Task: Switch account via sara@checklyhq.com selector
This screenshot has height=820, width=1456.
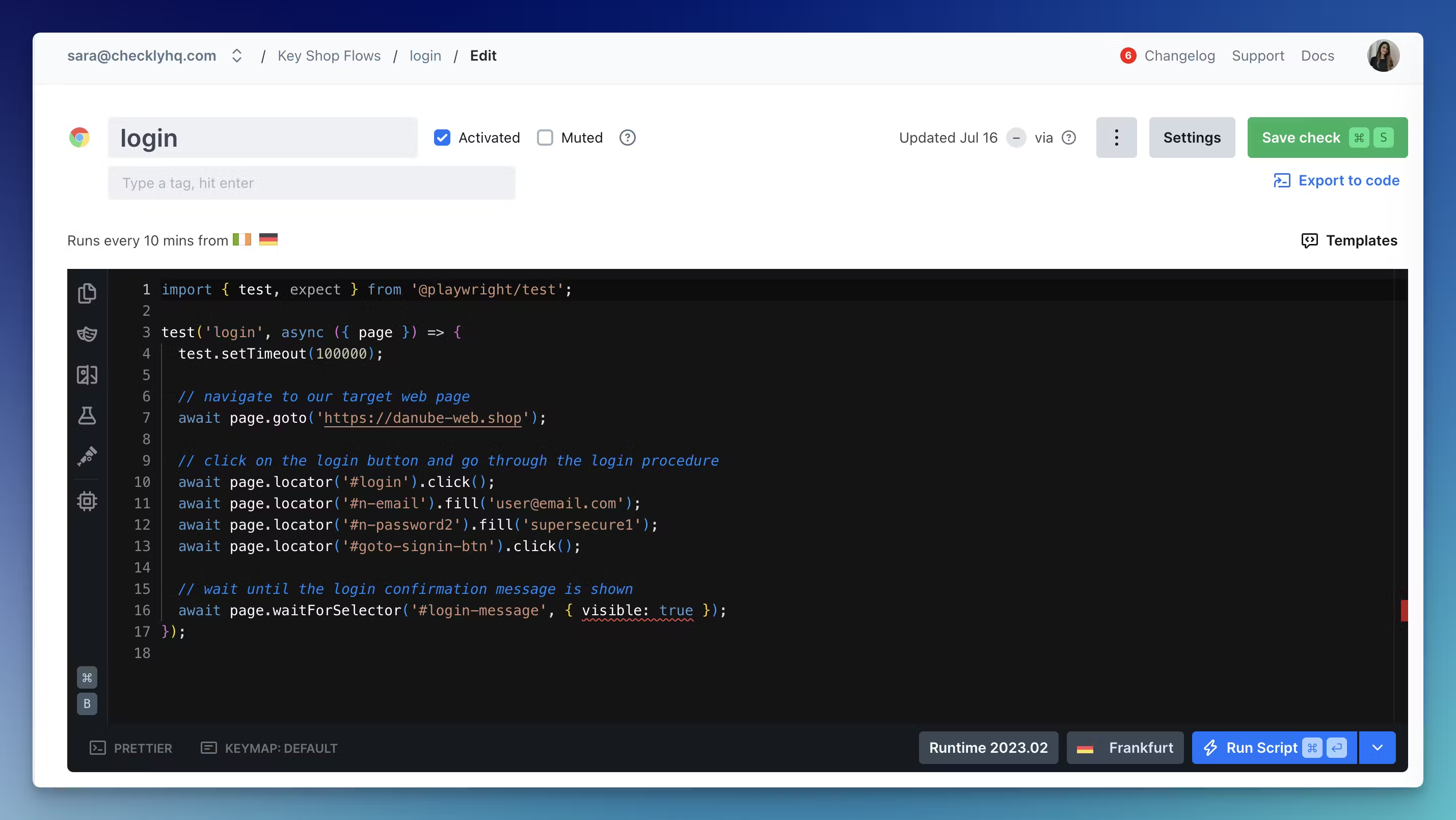Action: coord(155,56)
